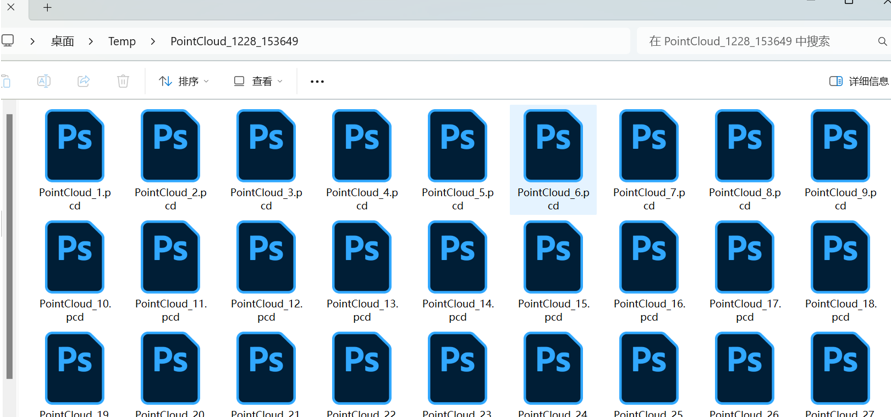
Task: Select the PointCloud_9.pcd file icon
Action: (x=840, y=146)
